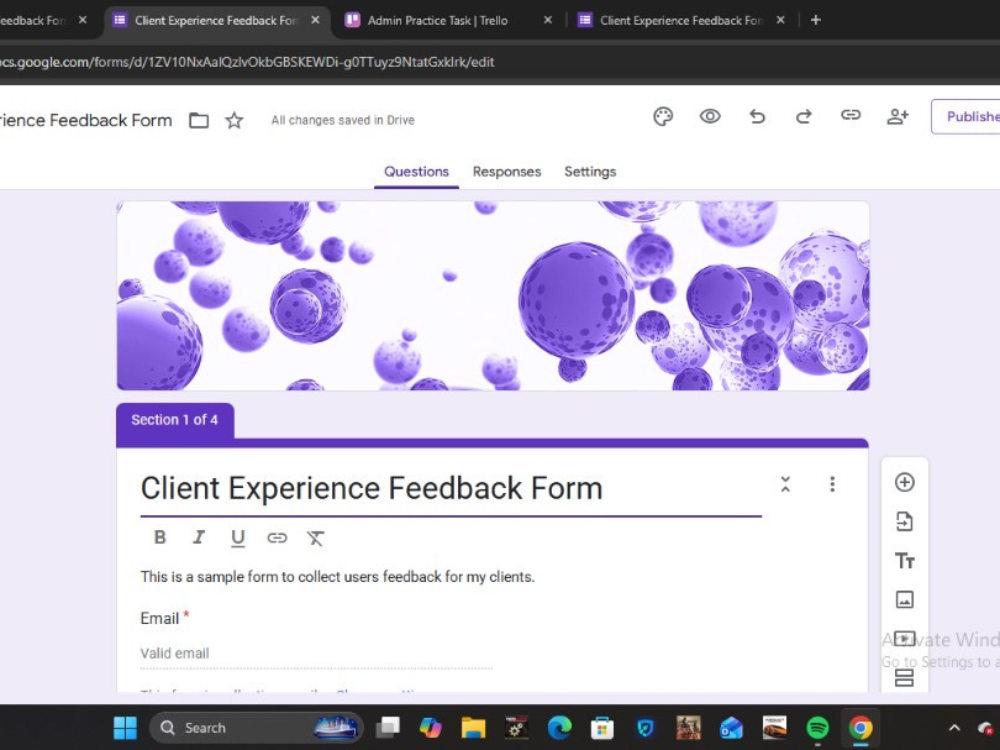Add question using plus circle icon
This screenshot has width=1000, height=750.
tap(904, 482)
